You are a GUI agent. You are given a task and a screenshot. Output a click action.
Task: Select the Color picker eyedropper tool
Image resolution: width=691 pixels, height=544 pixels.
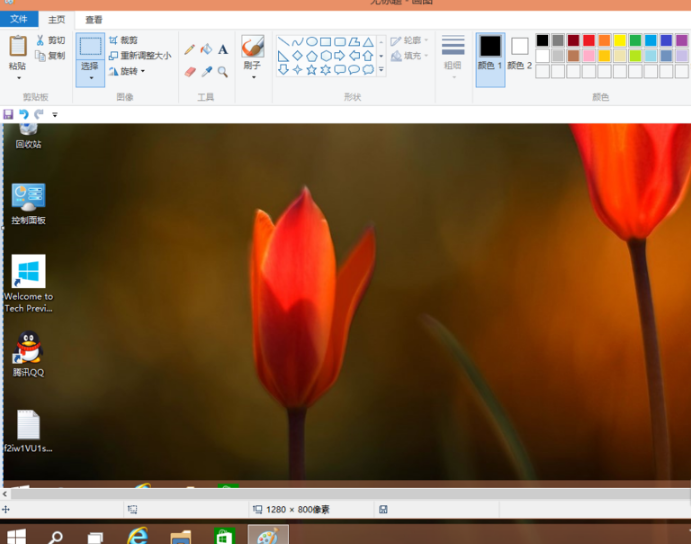206,72
